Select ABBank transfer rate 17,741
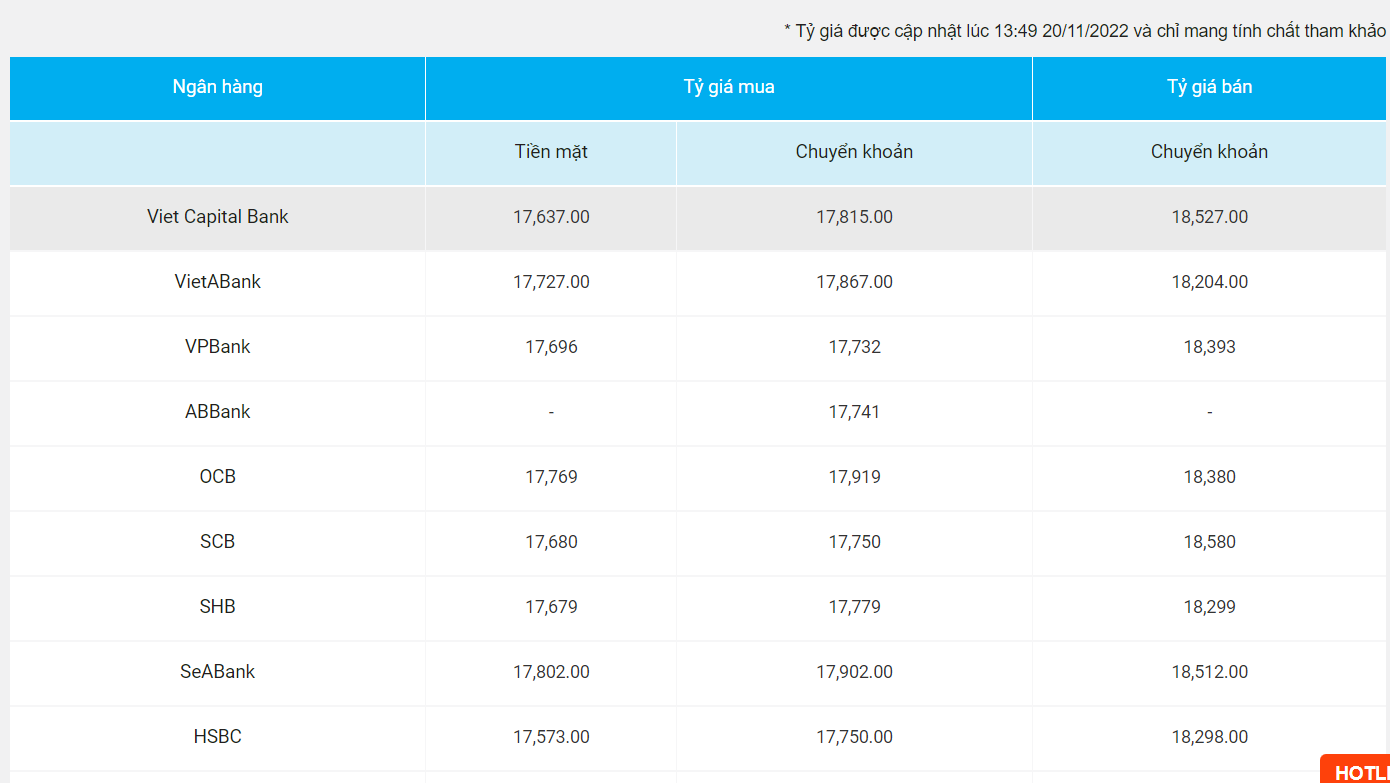This screenshot has height=783, width=1390. 854,412
